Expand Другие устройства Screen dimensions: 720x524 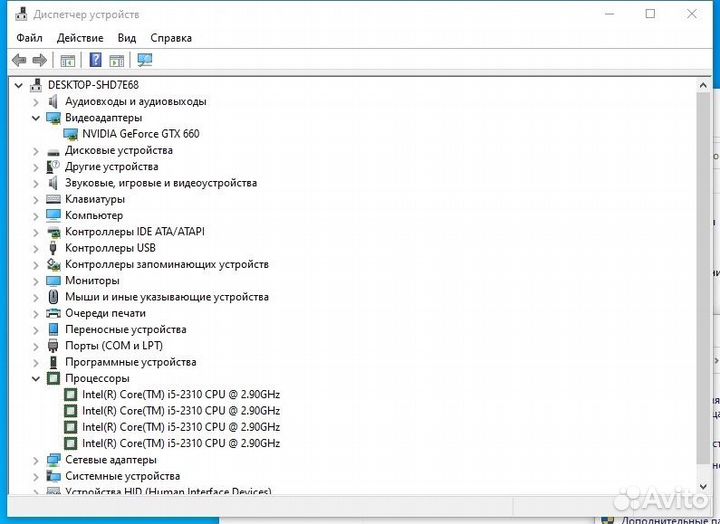(x=36, y=167)
